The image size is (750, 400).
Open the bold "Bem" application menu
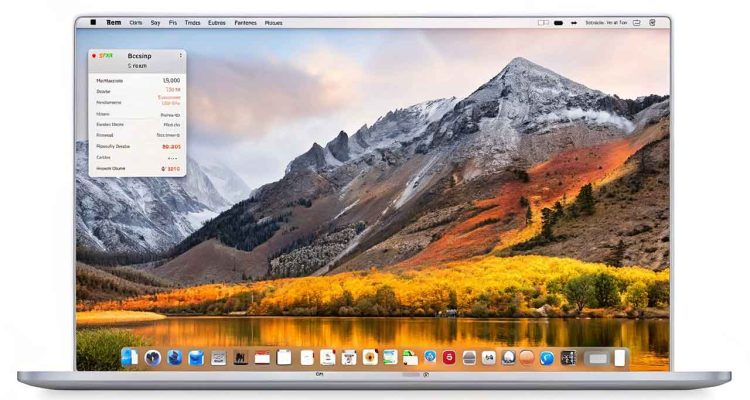coord(113,21)
